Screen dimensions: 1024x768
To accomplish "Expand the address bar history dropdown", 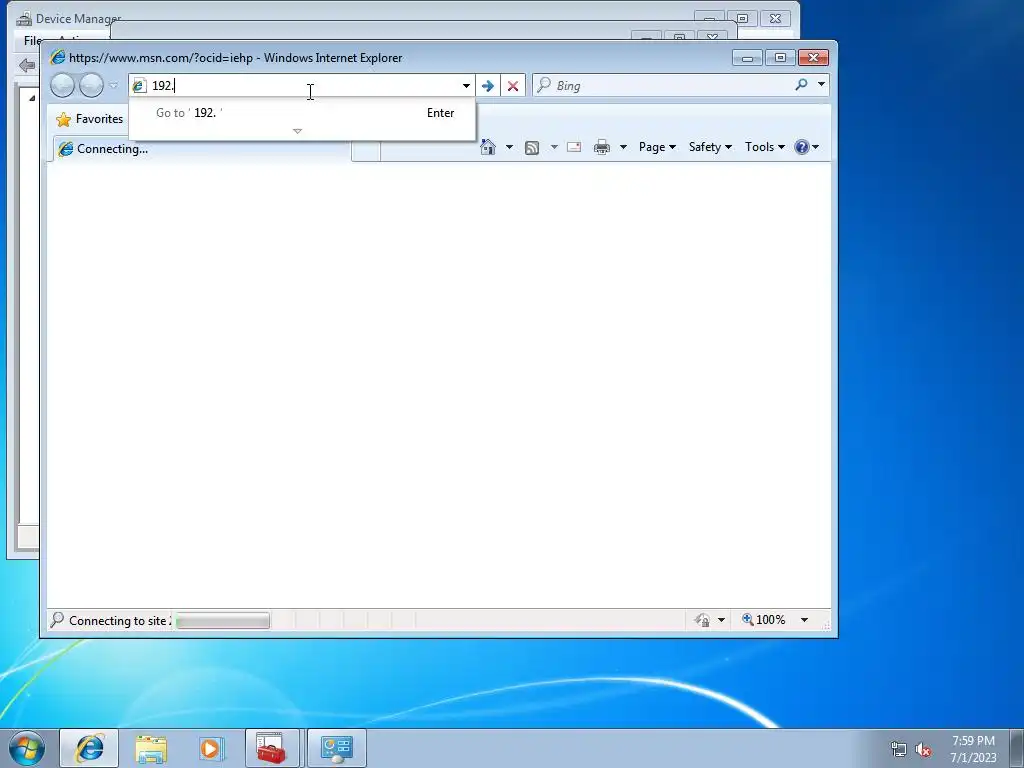I will [466, 86].
